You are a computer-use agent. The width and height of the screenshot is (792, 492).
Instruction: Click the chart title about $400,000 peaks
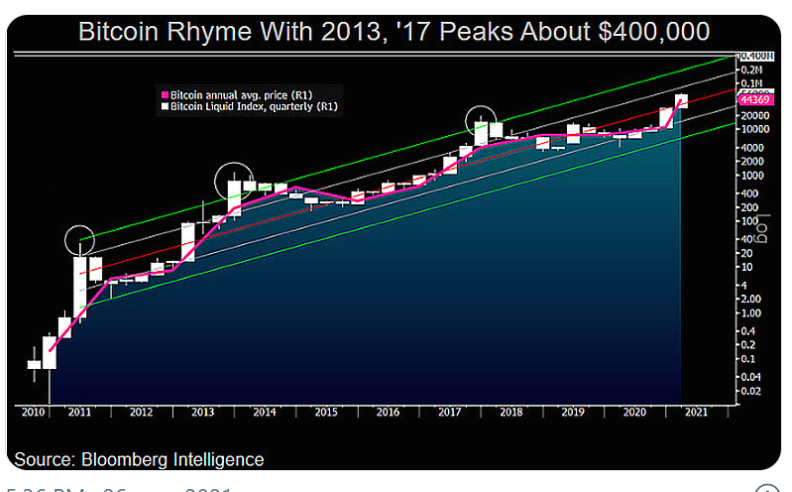[394, 32]
